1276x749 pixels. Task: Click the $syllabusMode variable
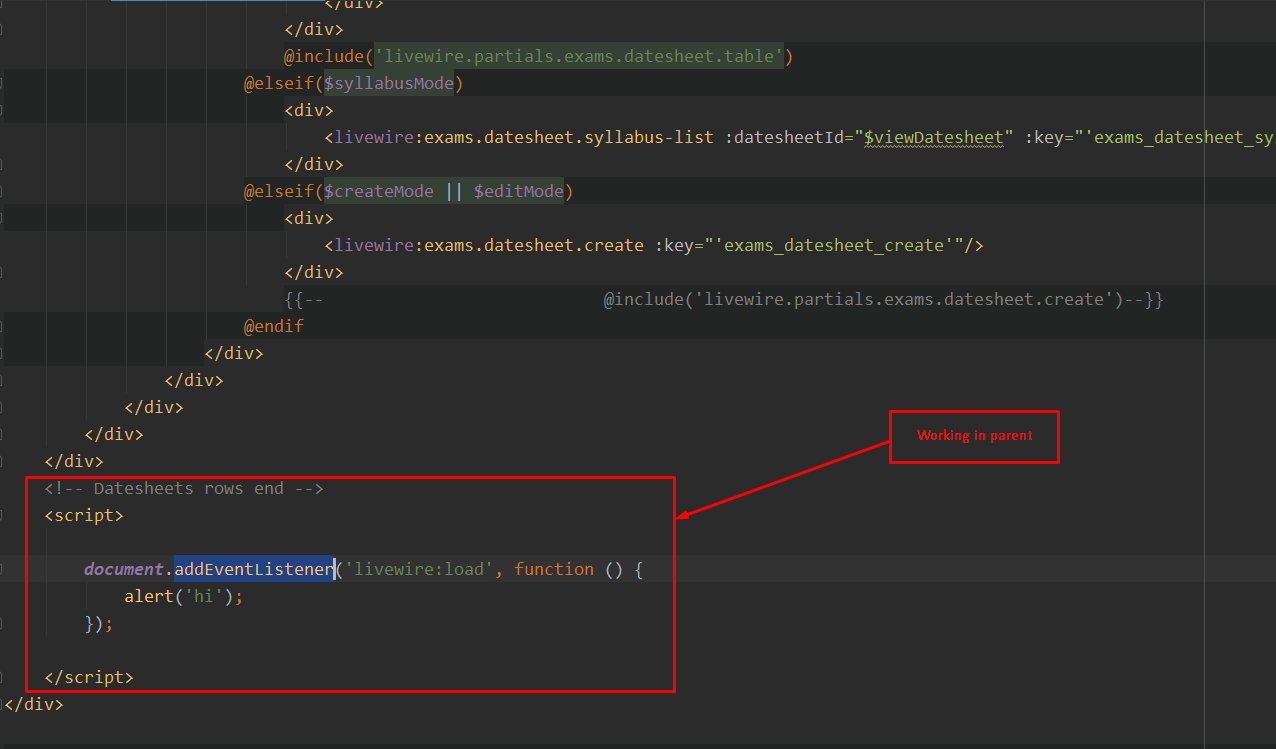pyautogui.click(x=388, y=83)
